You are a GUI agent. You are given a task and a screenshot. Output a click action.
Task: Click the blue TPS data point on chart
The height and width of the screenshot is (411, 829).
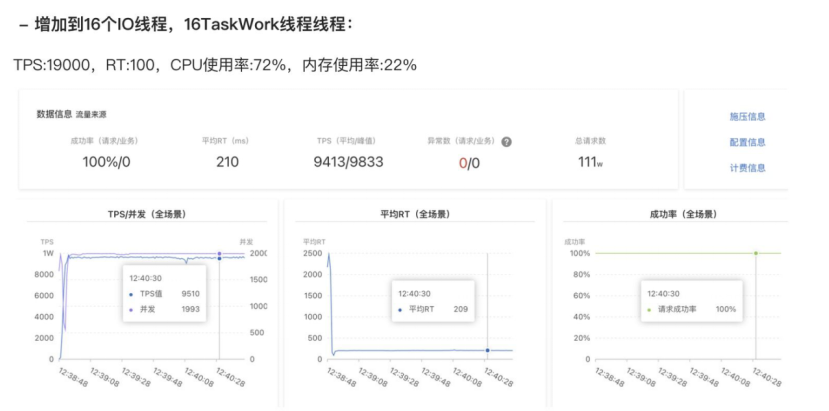219,258
